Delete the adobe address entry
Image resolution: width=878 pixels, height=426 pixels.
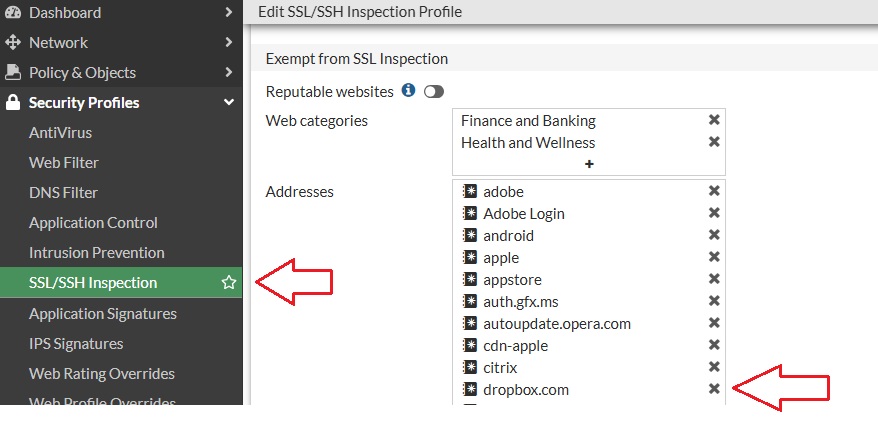714,191
